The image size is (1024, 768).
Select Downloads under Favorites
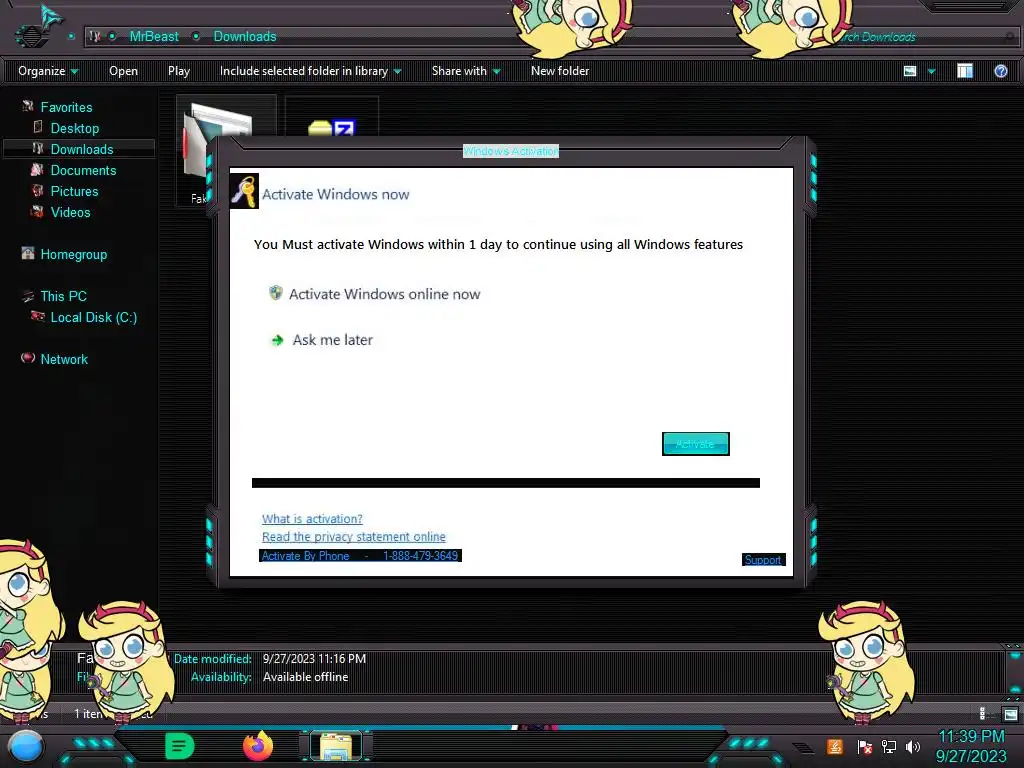click(82, 150)
